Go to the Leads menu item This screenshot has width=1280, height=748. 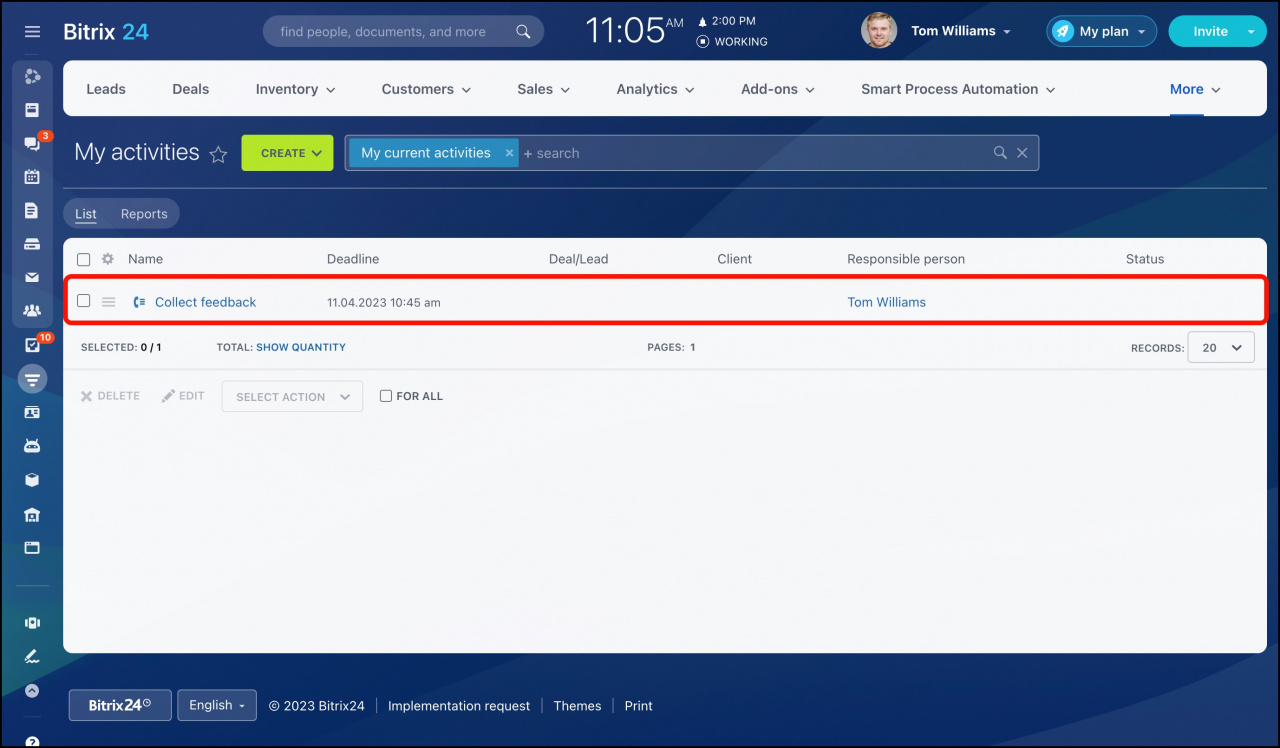click(106, 89)
